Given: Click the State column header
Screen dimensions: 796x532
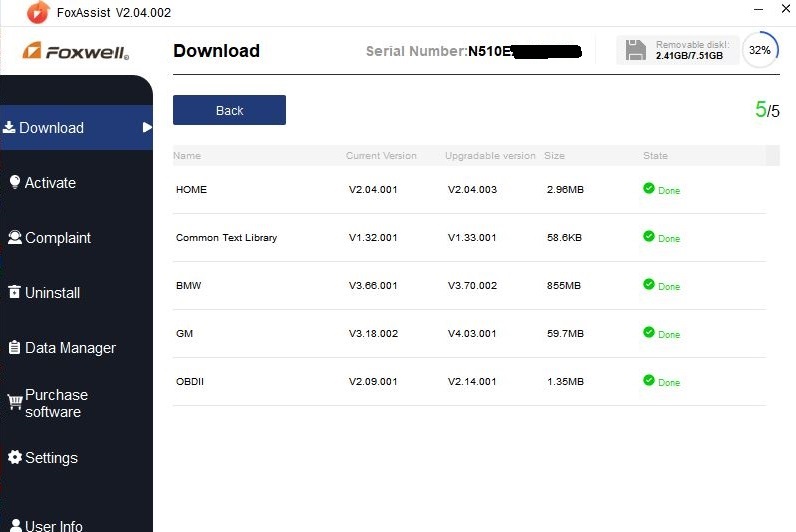Looking at the screenshot, I should 655,155.
